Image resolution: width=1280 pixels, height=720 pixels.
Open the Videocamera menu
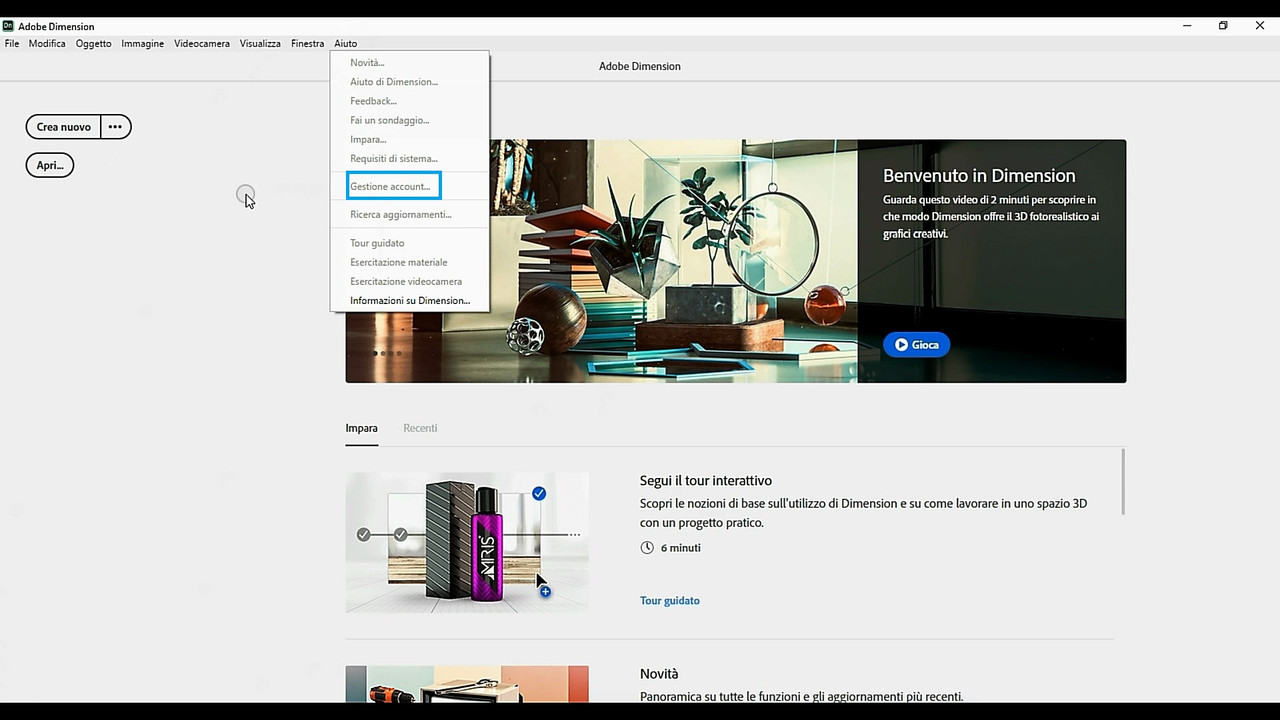pos(202,44)
